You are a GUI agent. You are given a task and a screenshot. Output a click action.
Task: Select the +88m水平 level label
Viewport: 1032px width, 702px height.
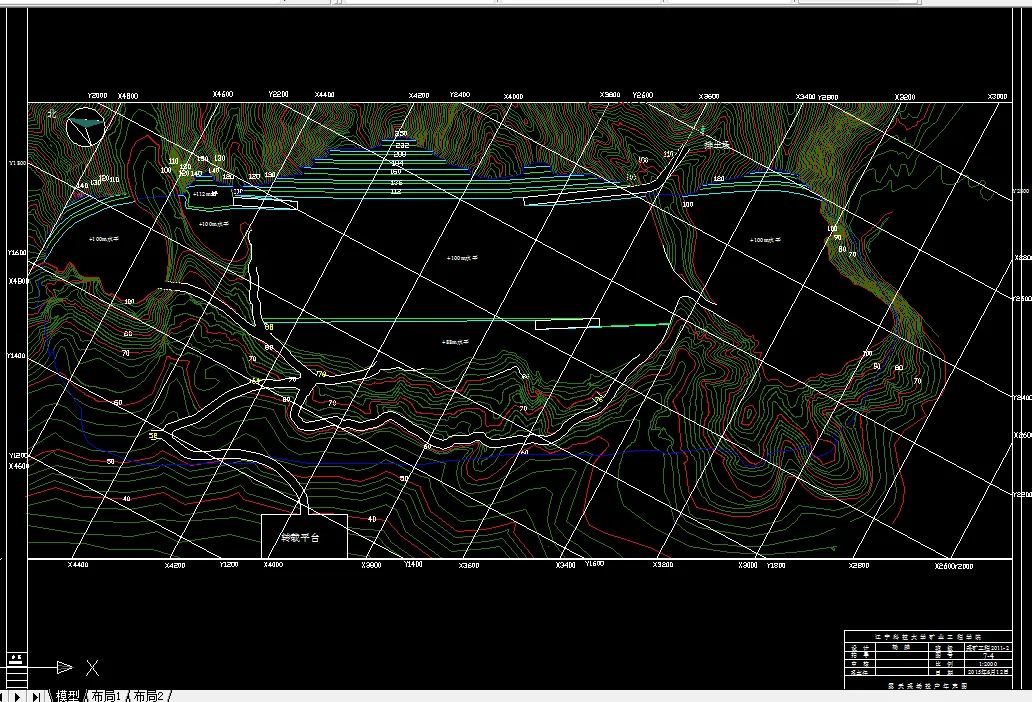(455, 342)
